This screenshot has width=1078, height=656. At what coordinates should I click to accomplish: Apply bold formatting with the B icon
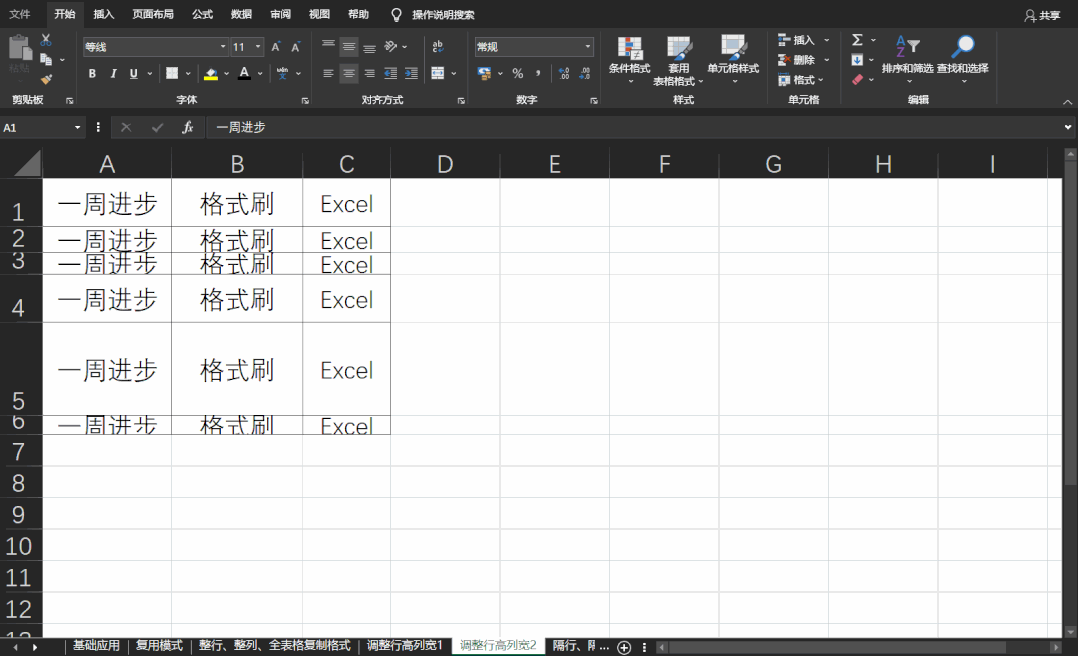click(93, 73)
